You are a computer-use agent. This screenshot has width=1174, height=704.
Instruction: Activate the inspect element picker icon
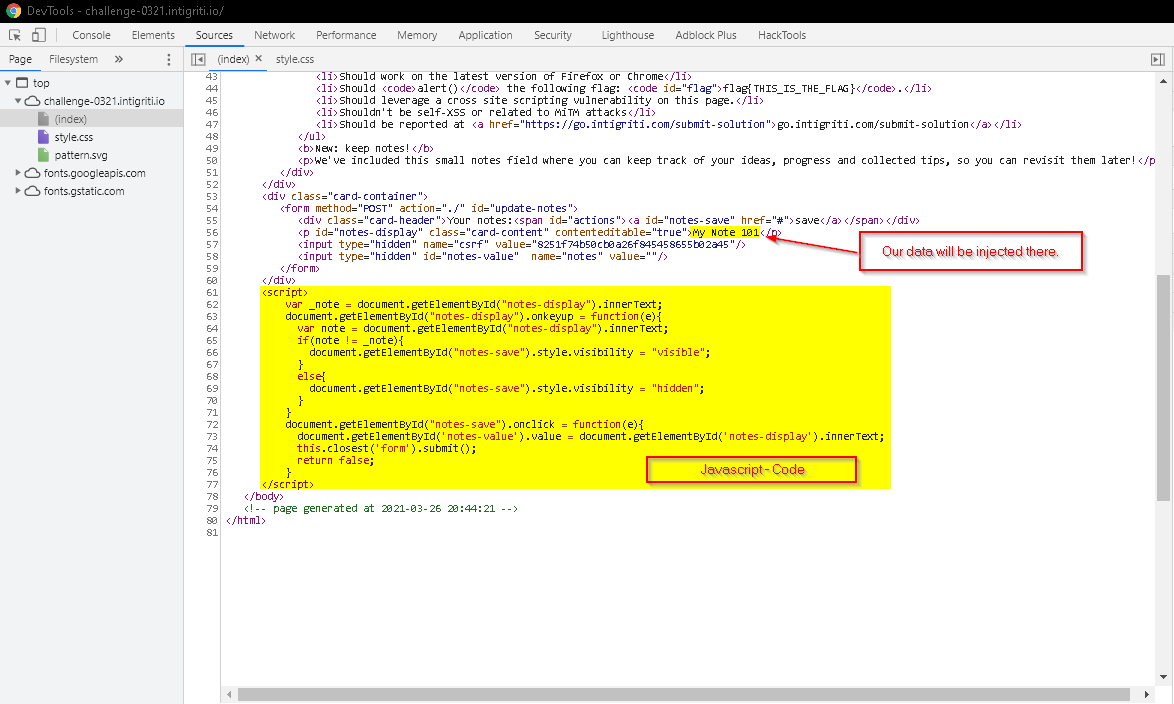14,35
